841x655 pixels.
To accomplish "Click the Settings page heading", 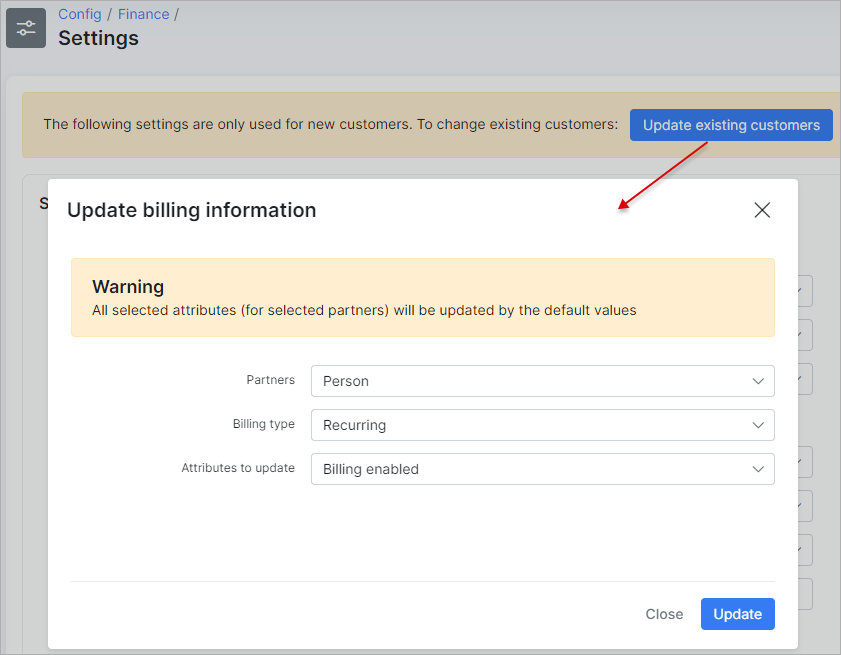I will coord(98,39).
